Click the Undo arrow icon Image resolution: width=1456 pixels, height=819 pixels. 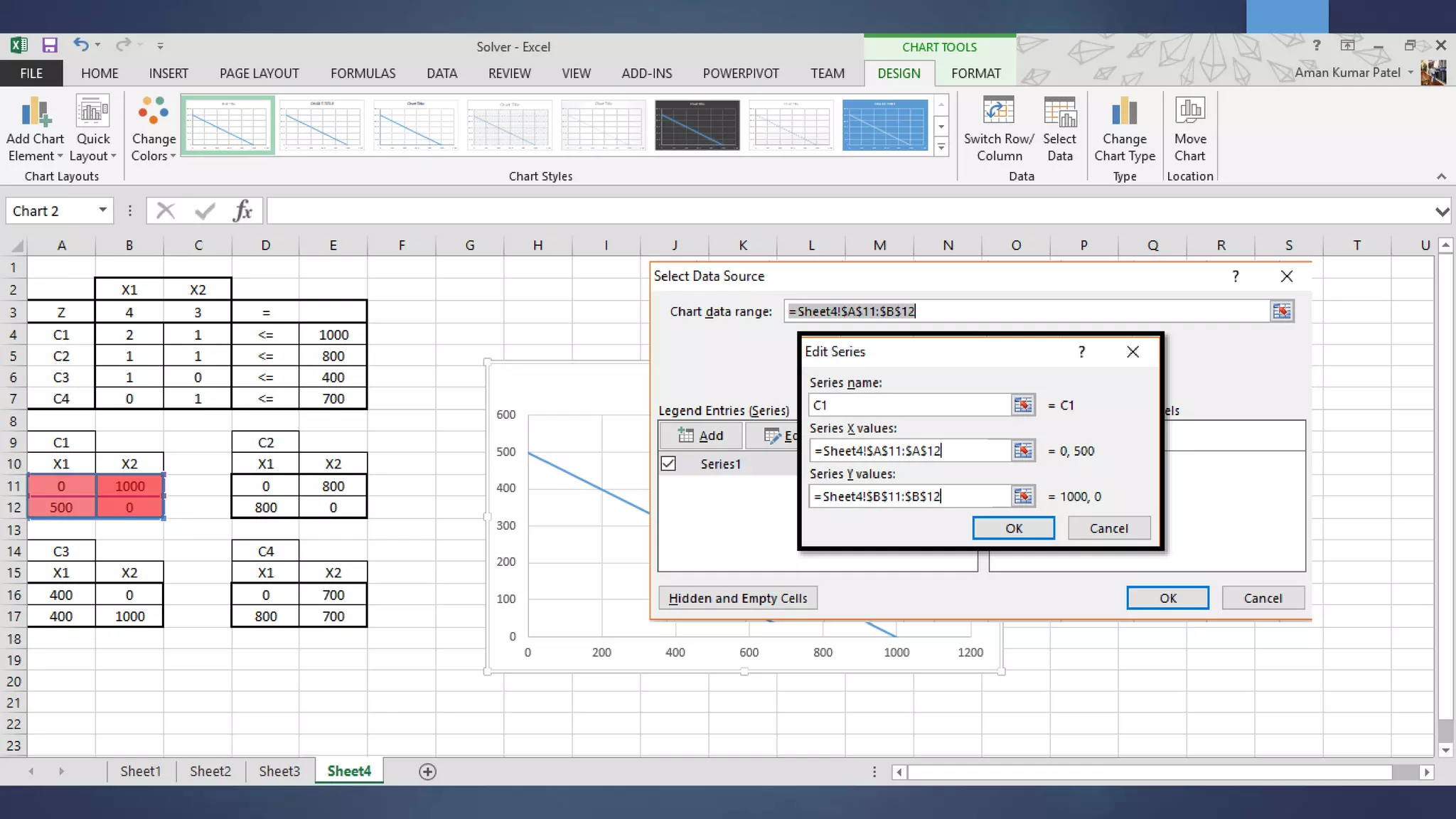(80, 45)
